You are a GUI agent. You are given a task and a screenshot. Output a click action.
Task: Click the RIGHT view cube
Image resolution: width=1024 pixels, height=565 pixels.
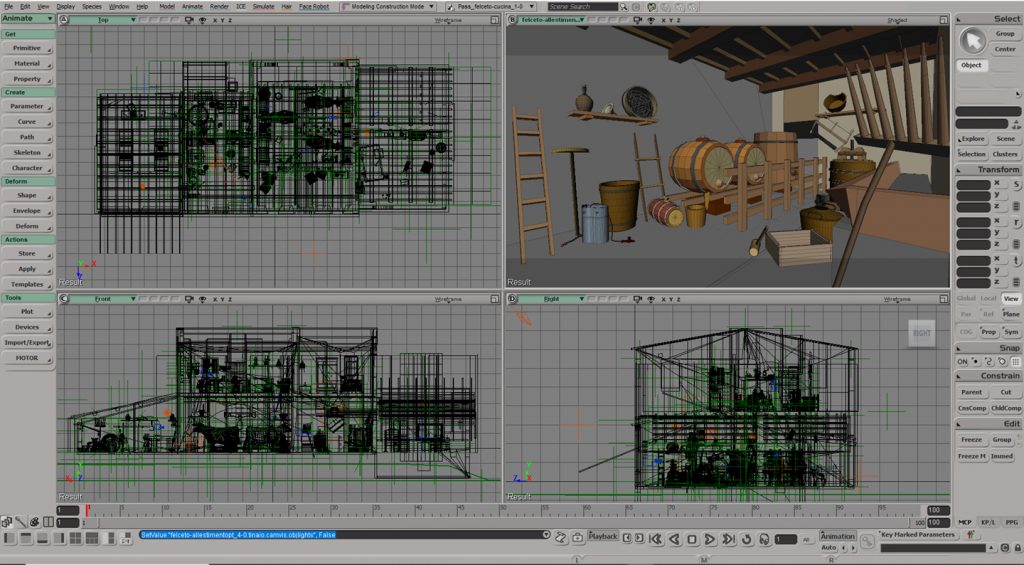coord(921,333)
